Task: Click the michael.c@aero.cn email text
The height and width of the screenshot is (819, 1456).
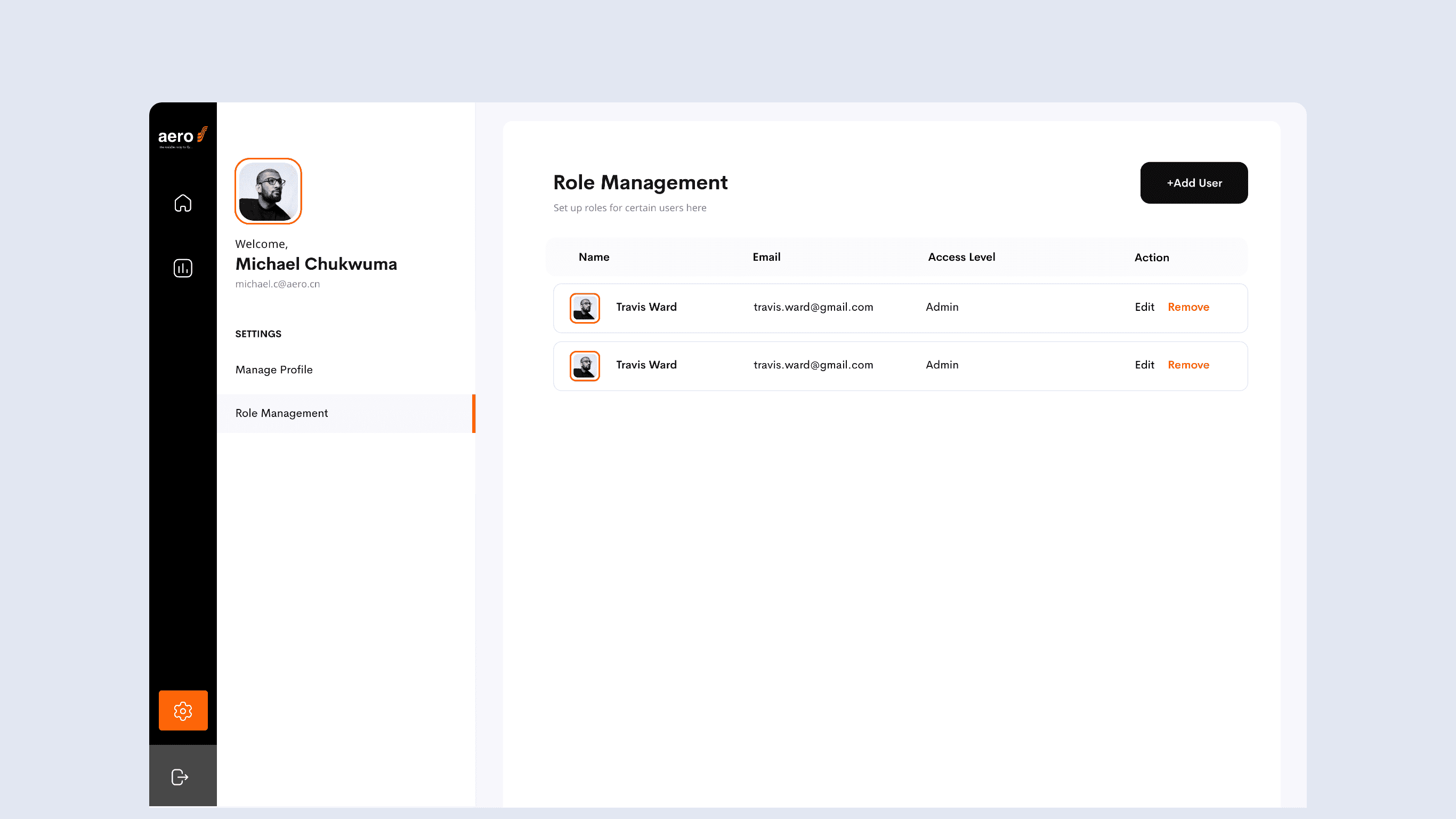Action: [277, 284]
